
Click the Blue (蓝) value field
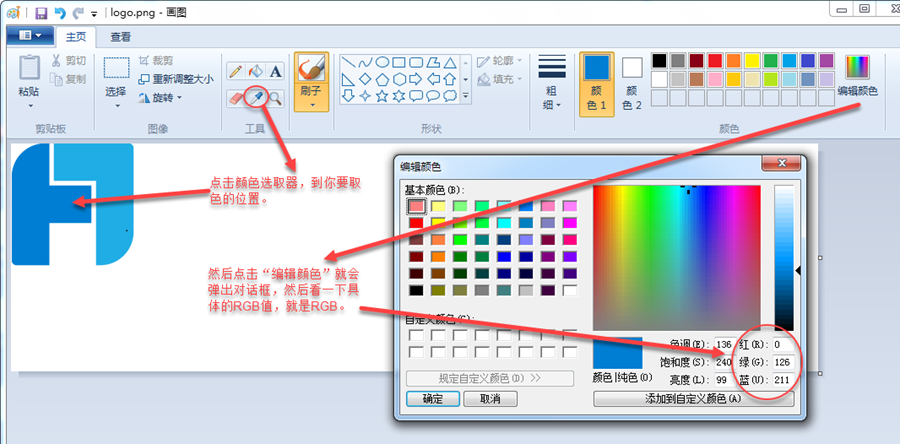coord(783,380)
